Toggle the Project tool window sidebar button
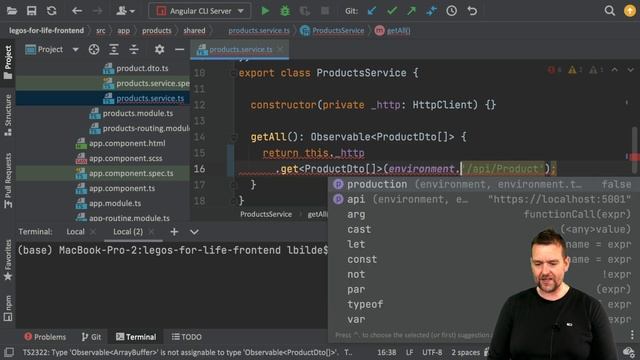Viewport: 640px width, 360px height. pos(8,62)
